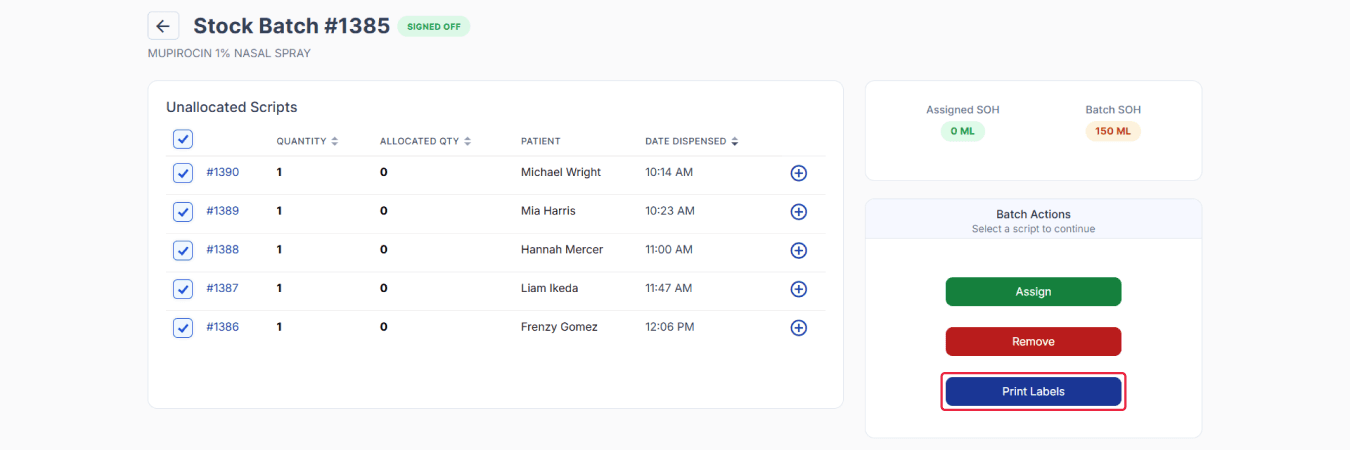The height and width of the screenshot is (450, 1350).
Task: Click the 11:00 AM dispensed time
Action: 670,249
